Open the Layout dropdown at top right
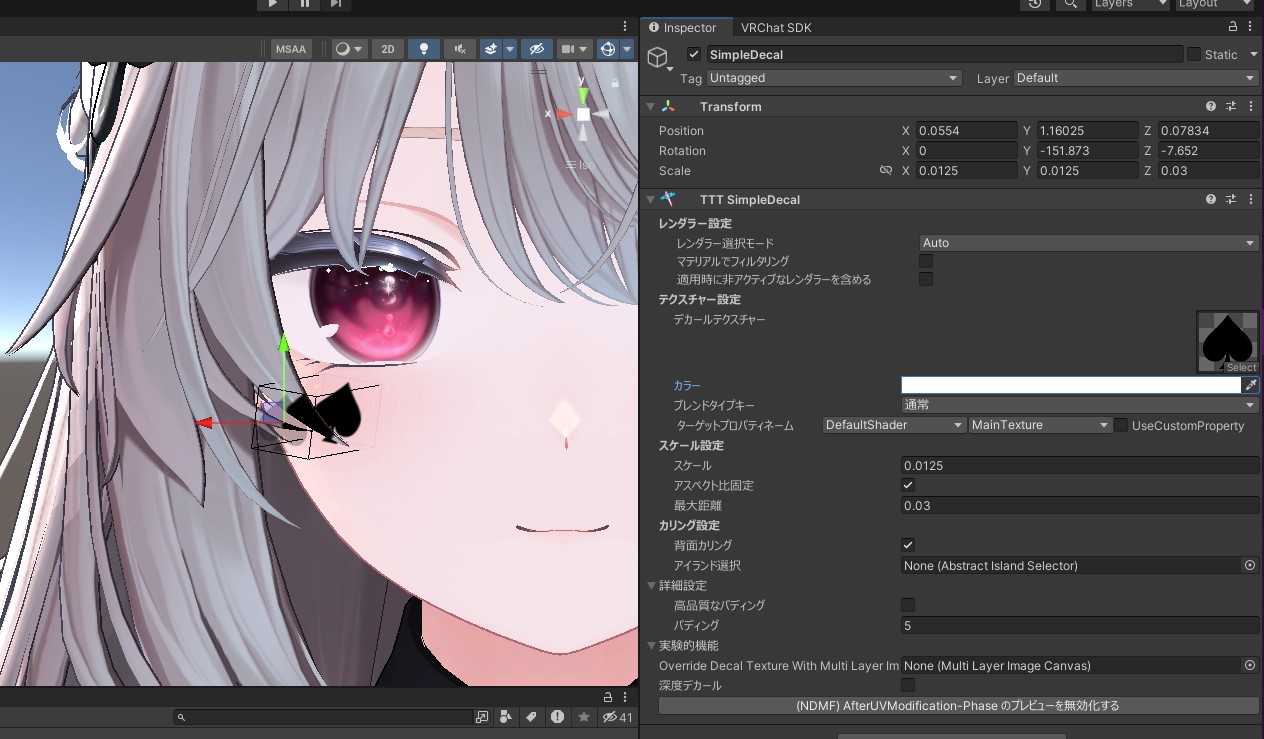 click(1213, 5)
